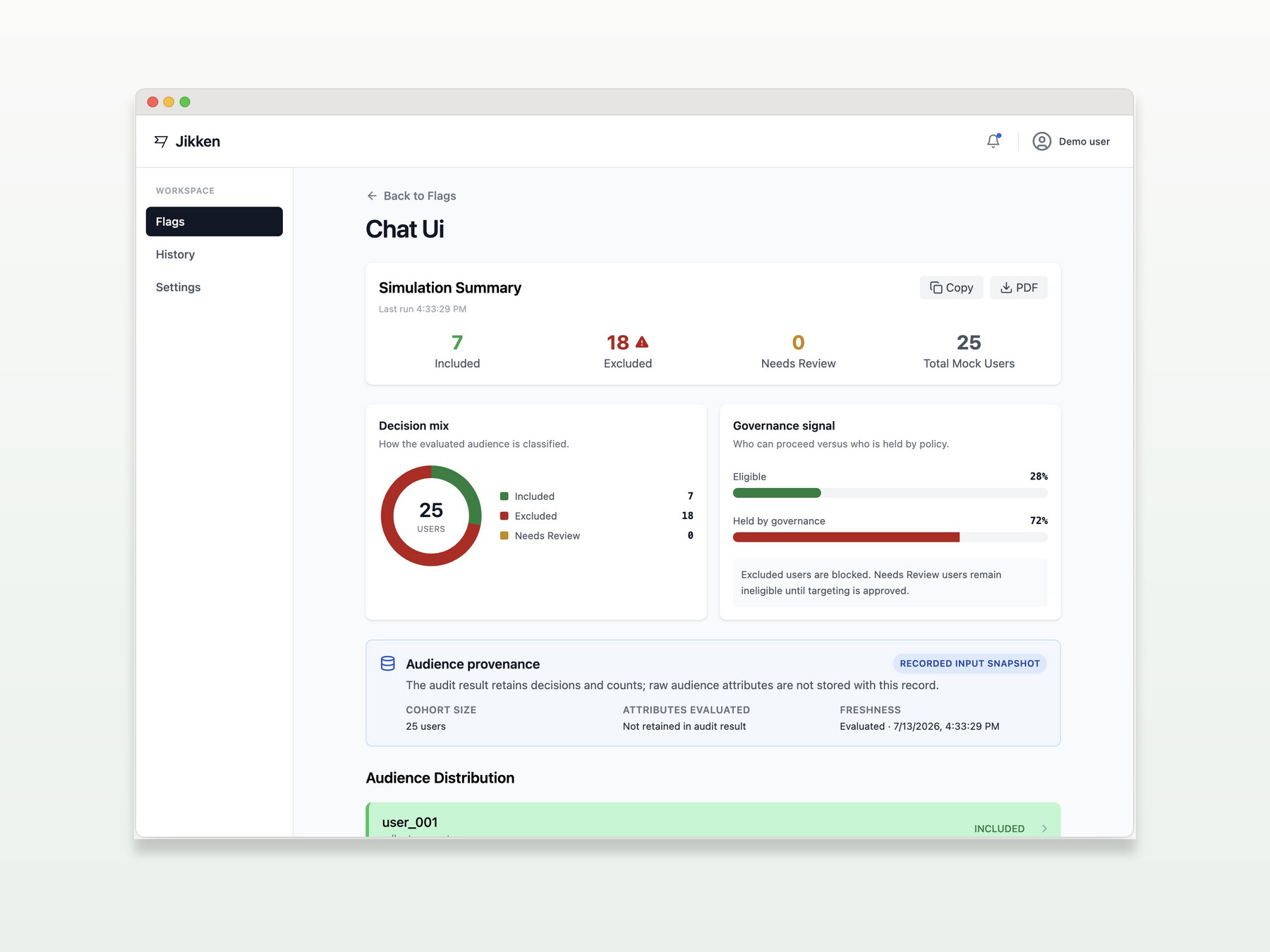Image resolution: width=1270 pixels, height=952 pixels.
Task: Click the donut chart showing 25 users
Action: tap(431, 515)
